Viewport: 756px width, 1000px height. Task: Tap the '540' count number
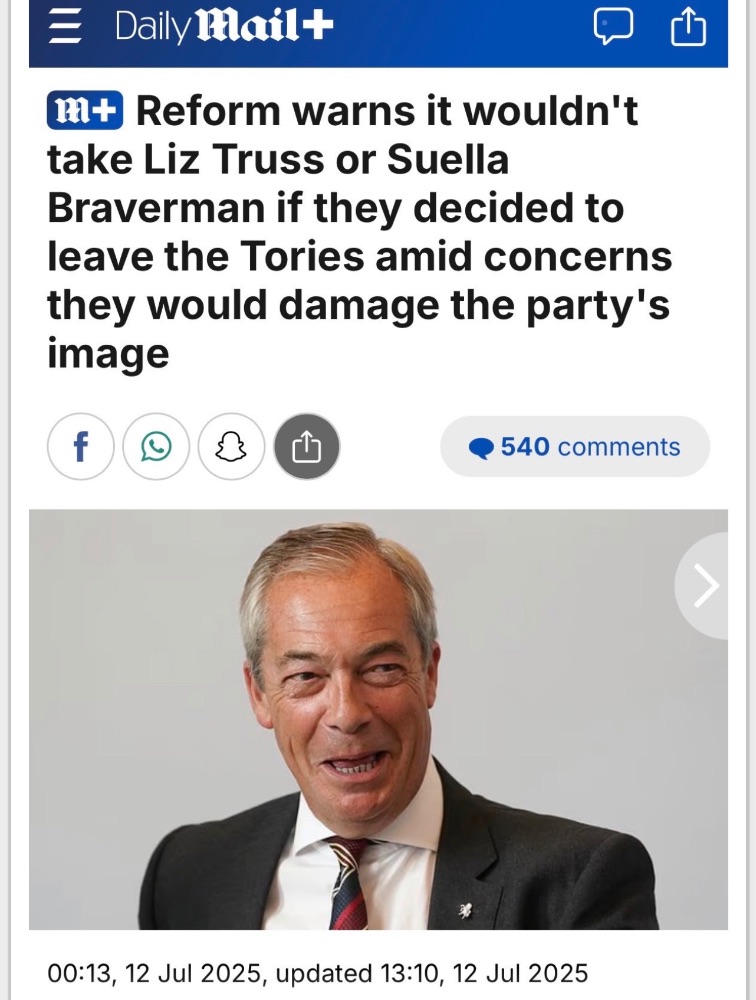(x=525, y=446)
